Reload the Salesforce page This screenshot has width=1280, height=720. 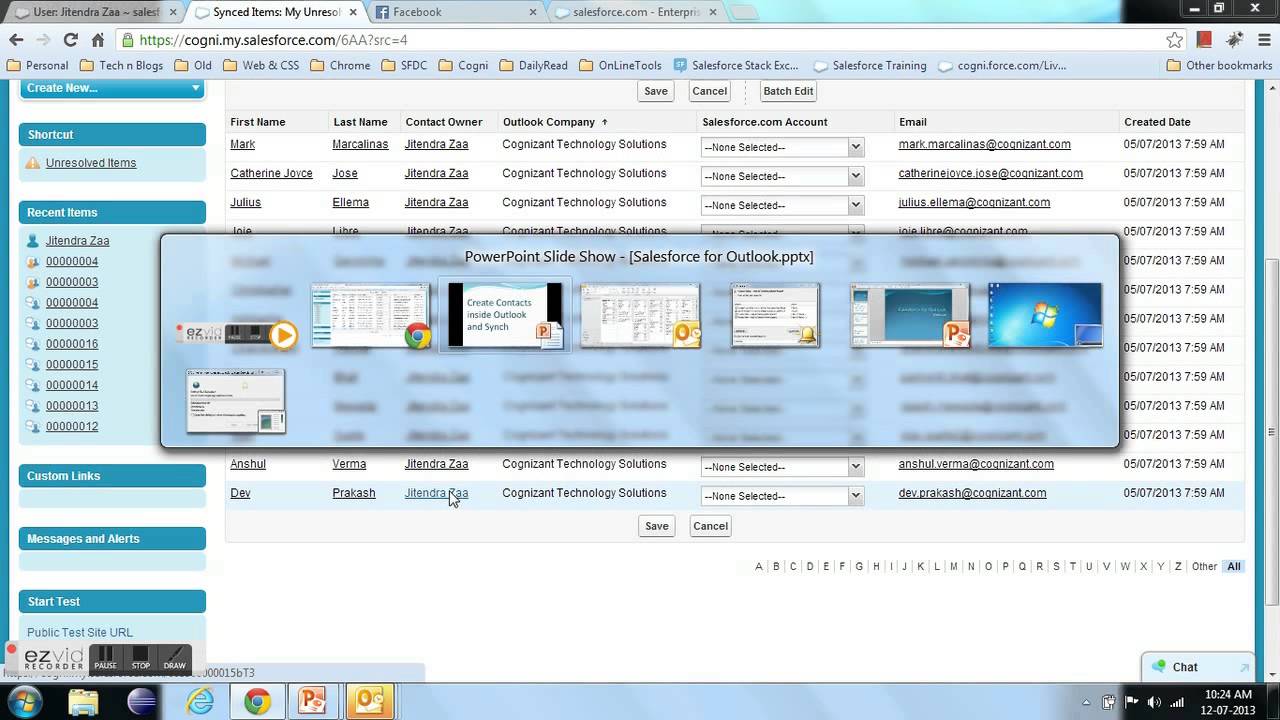coord(70,40)
